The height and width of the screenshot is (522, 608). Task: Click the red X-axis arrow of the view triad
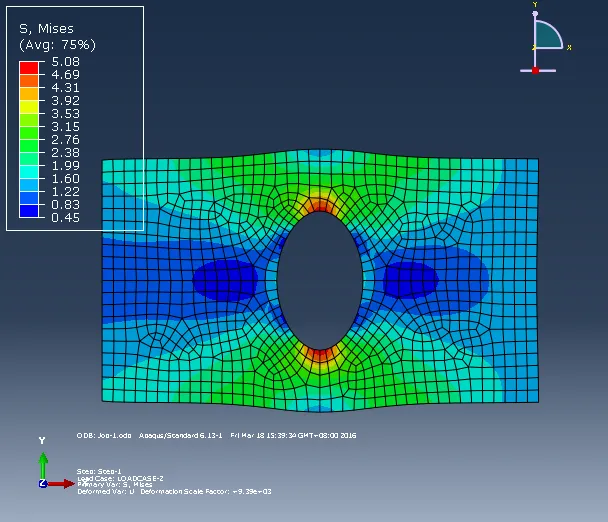click(61, 484)
